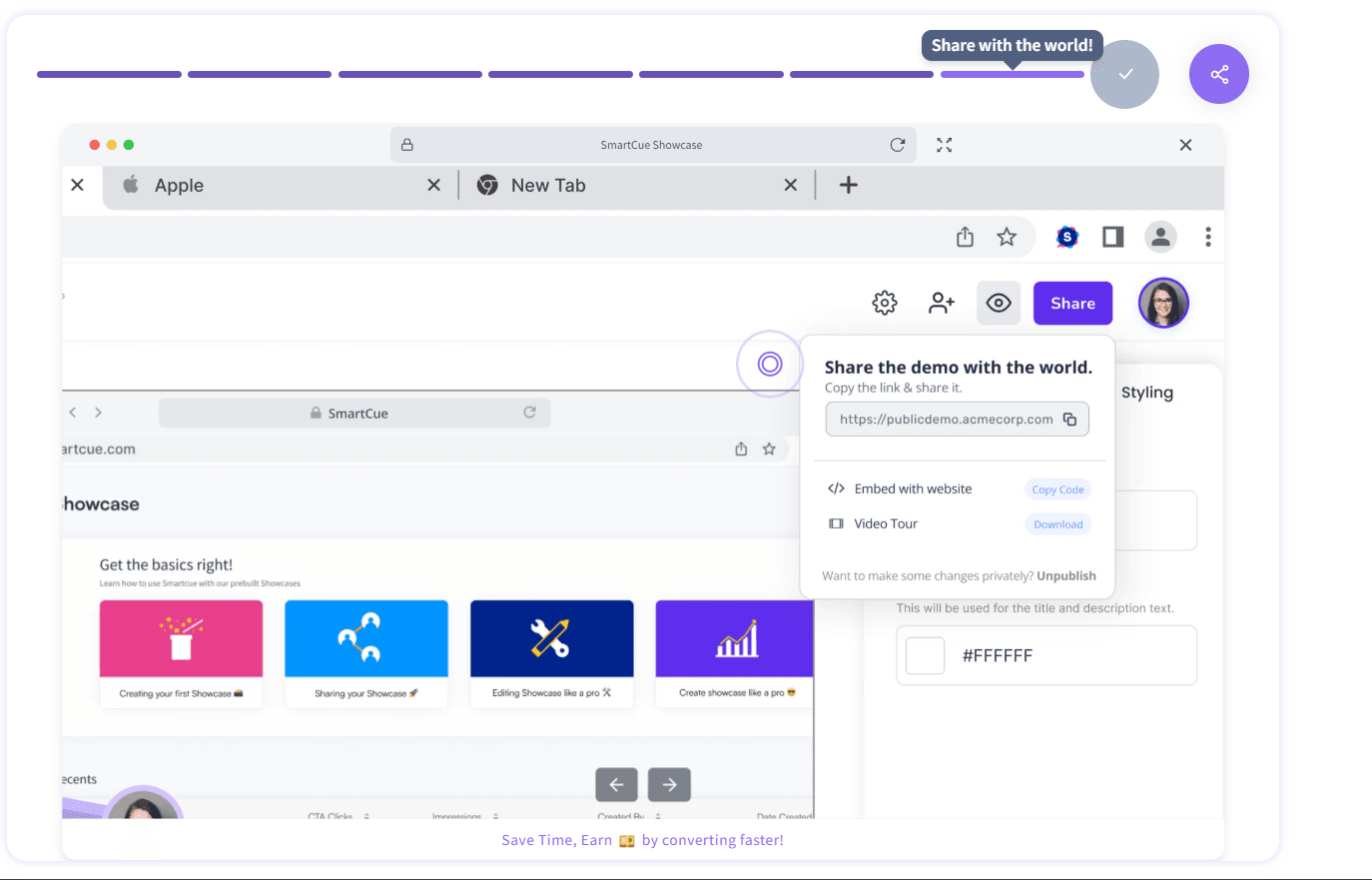Image resolution: width=1372 pixels, height=880 pixels.
Task: Toggle the preview eye icon
Action: (x=999, y=303)
